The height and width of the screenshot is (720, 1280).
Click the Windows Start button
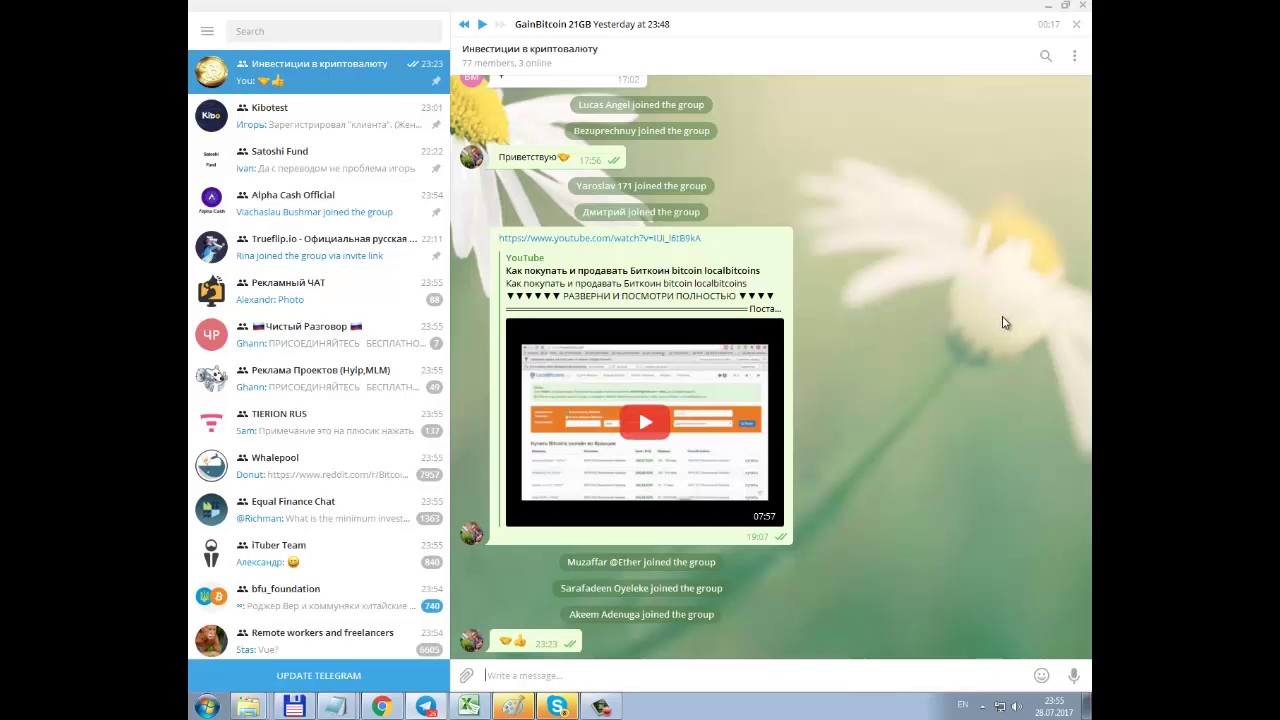click(207, 707)
